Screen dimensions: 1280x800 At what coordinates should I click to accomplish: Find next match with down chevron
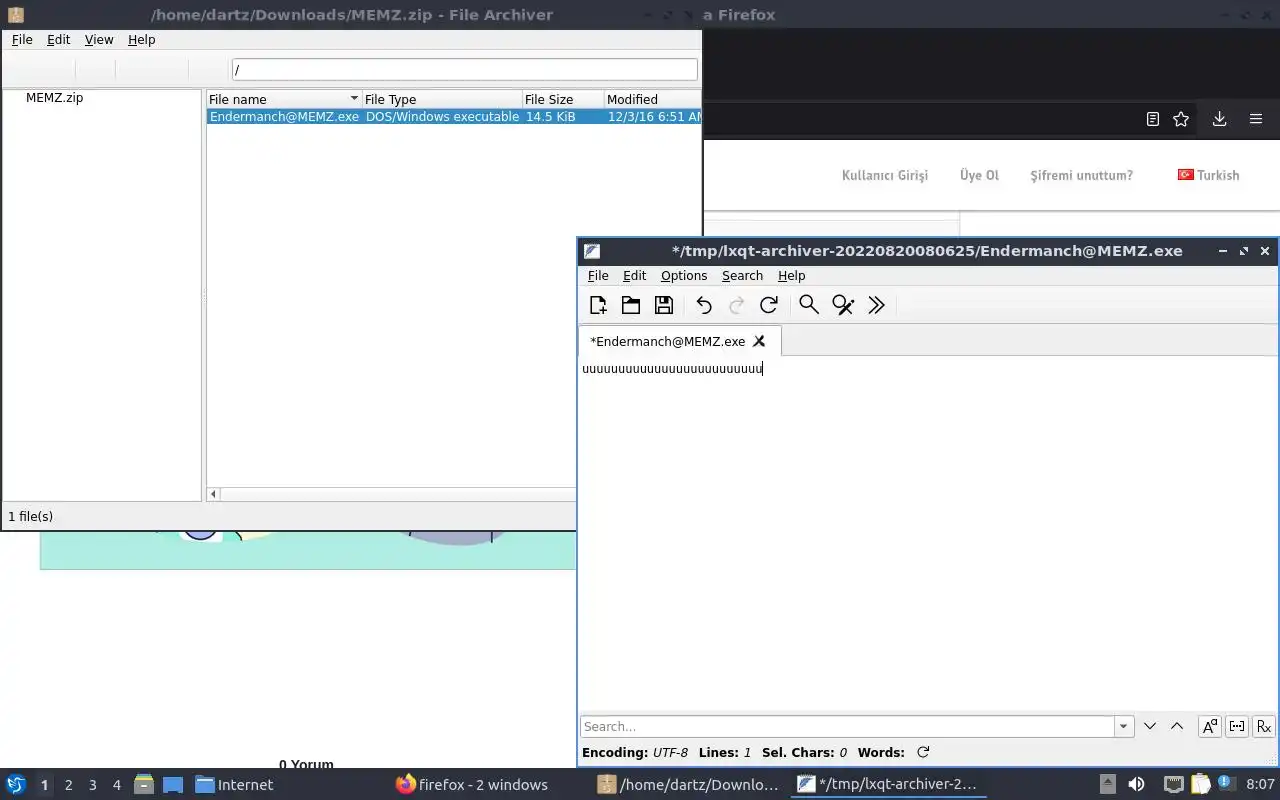click(1150, 726)
